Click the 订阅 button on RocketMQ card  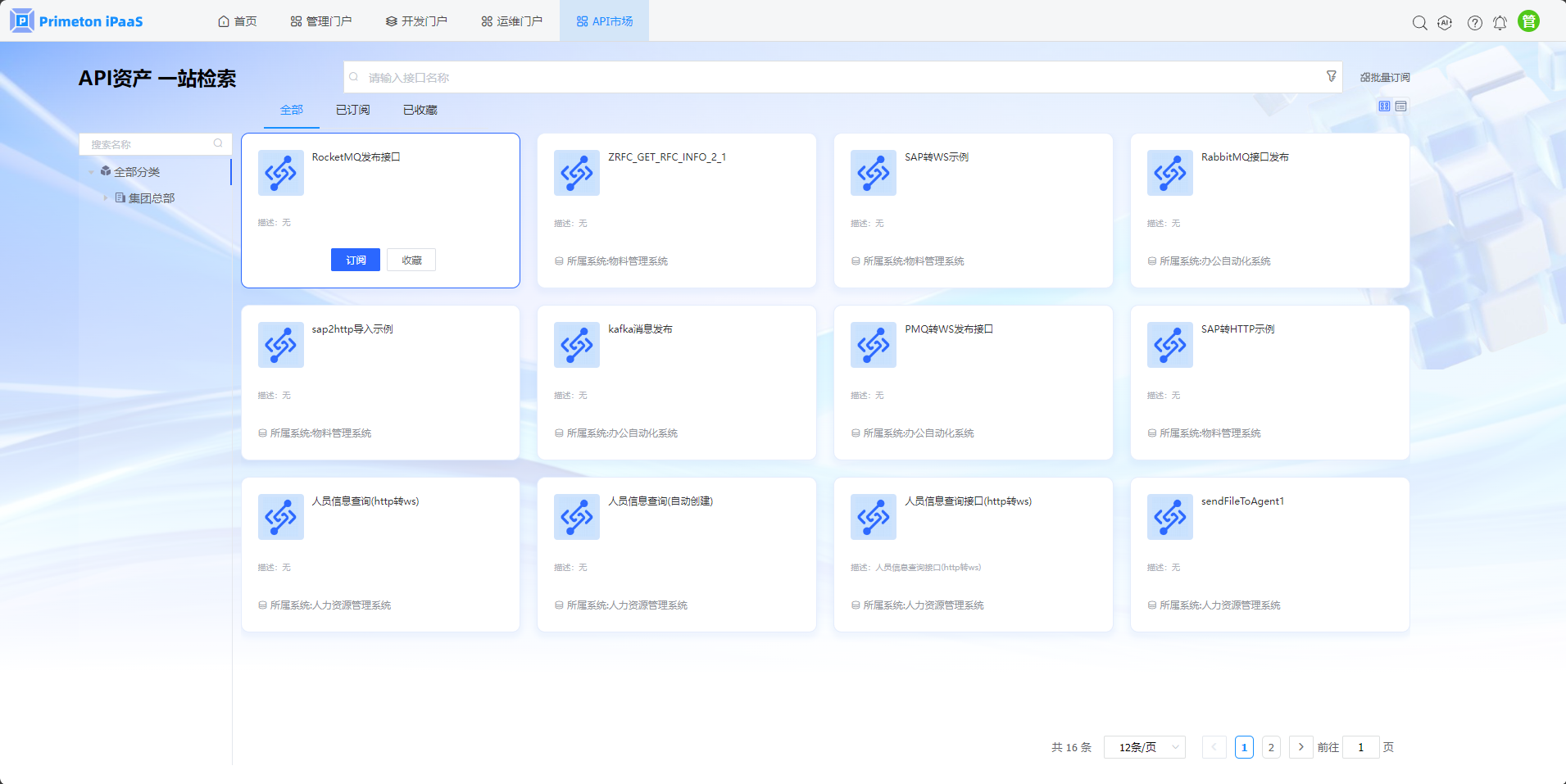(356, 260)
